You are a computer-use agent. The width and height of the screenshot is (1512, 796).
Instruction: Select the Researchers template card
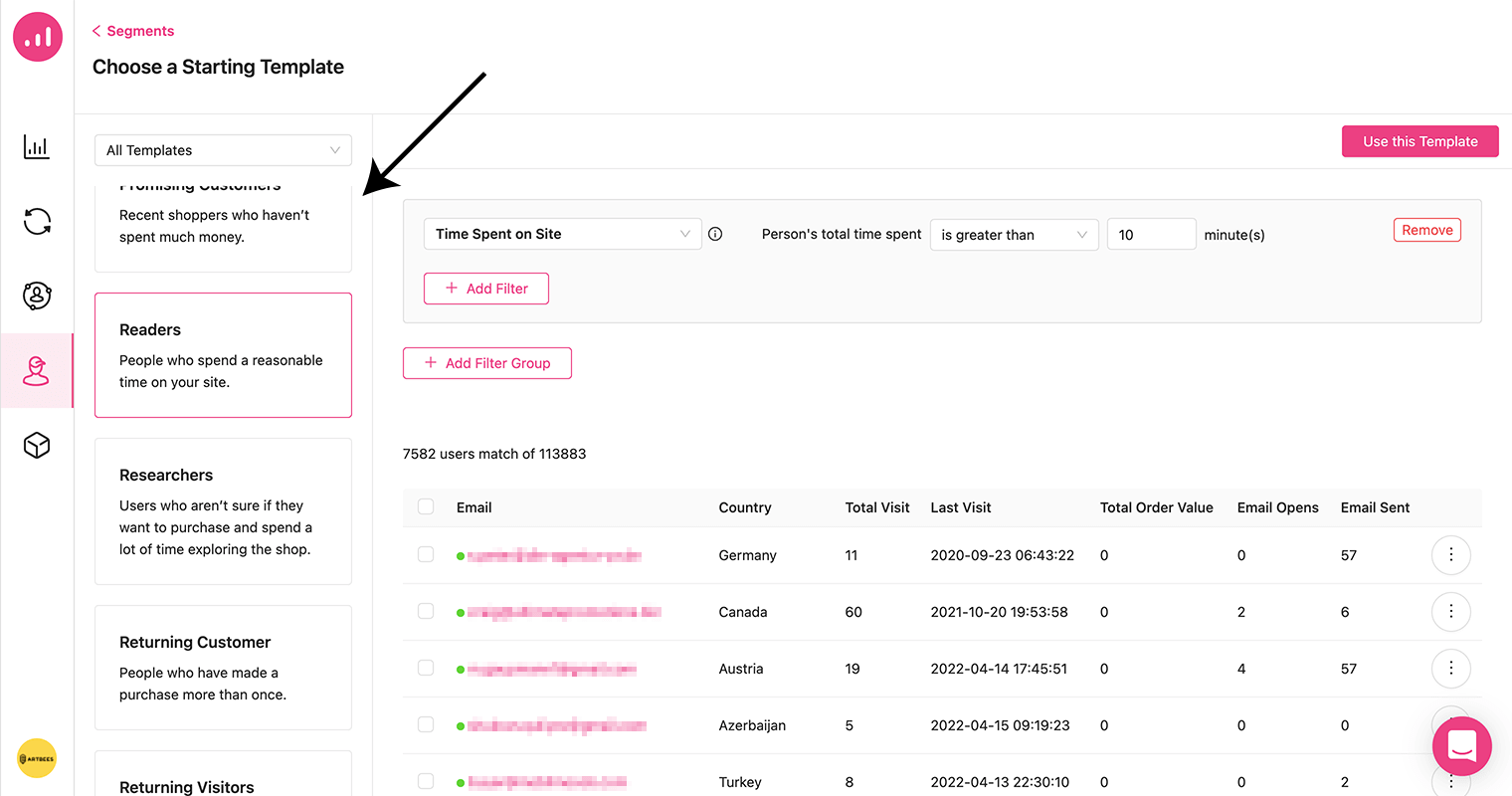click(x=223, y=511)
